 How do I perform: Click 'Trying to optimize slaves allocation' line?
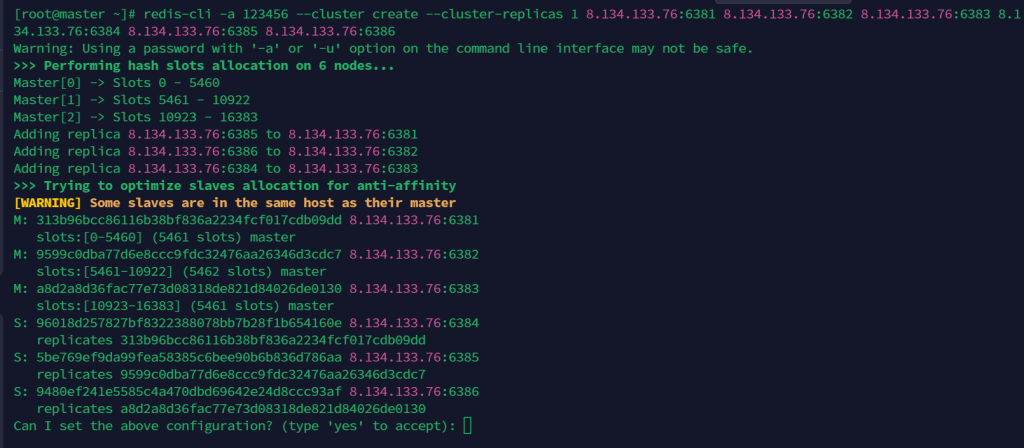coord(234,185)
